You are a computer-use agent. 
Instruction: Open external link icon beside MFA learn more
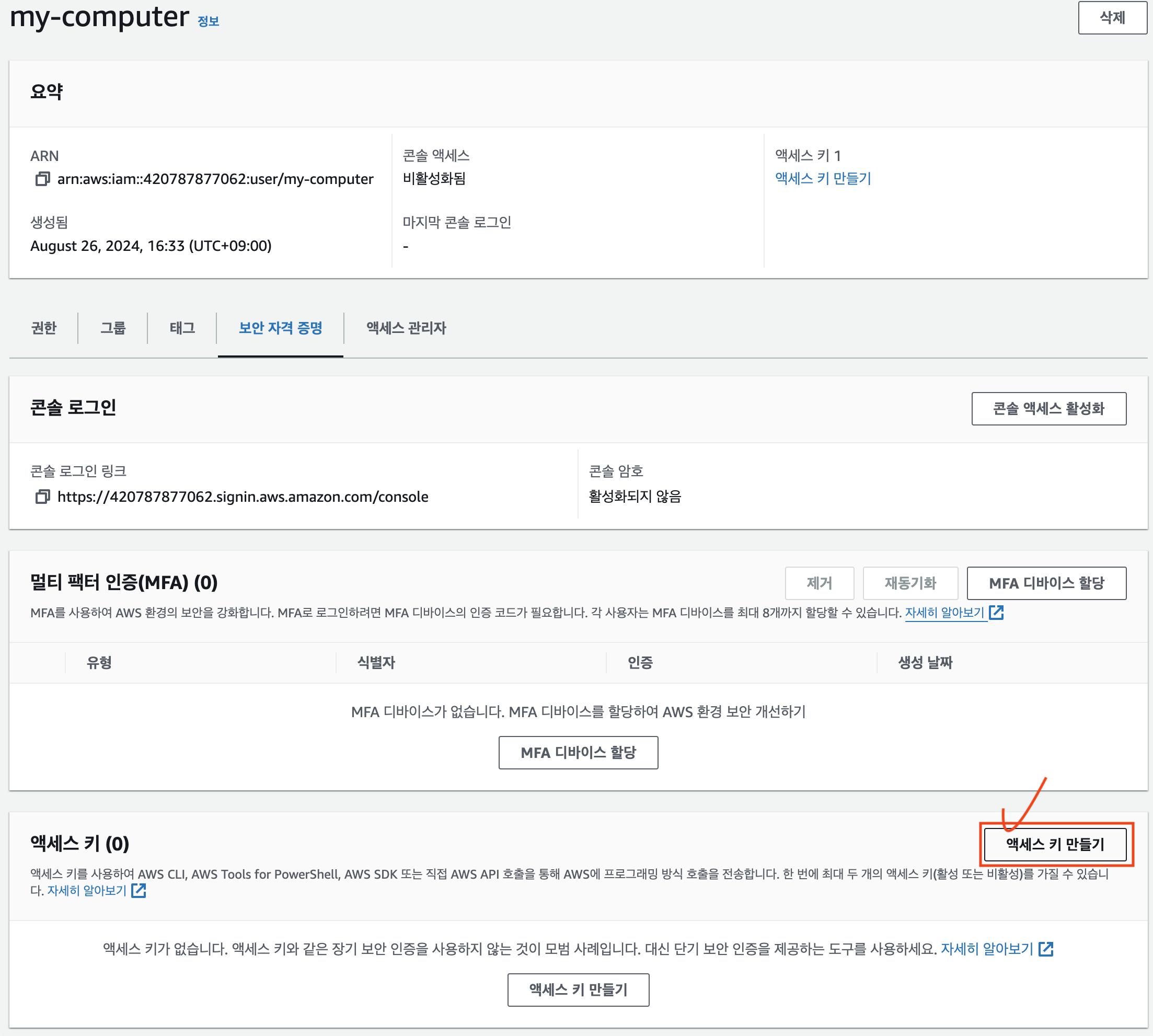click(x=997, y=613)
